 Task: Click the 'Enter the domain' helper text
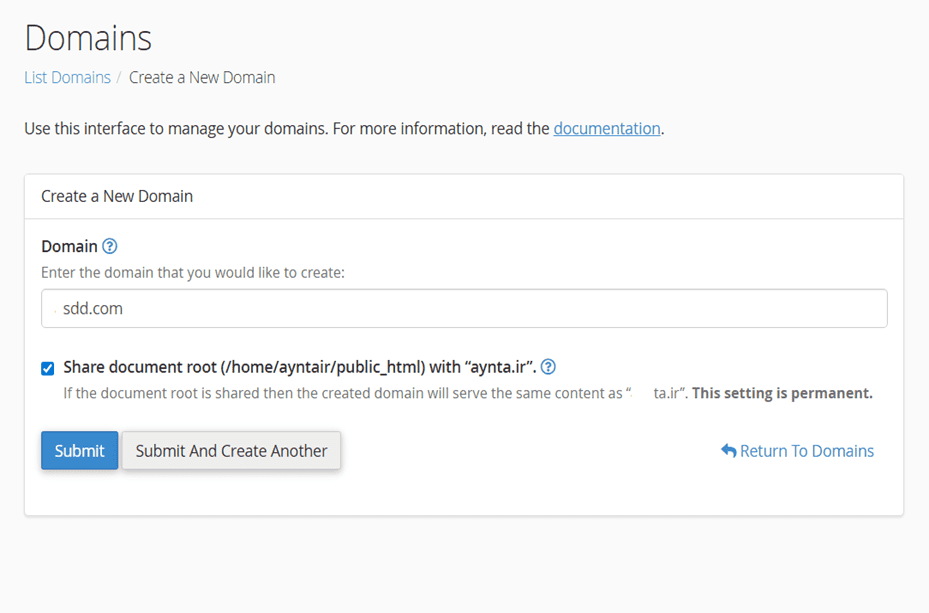[192, 272]
